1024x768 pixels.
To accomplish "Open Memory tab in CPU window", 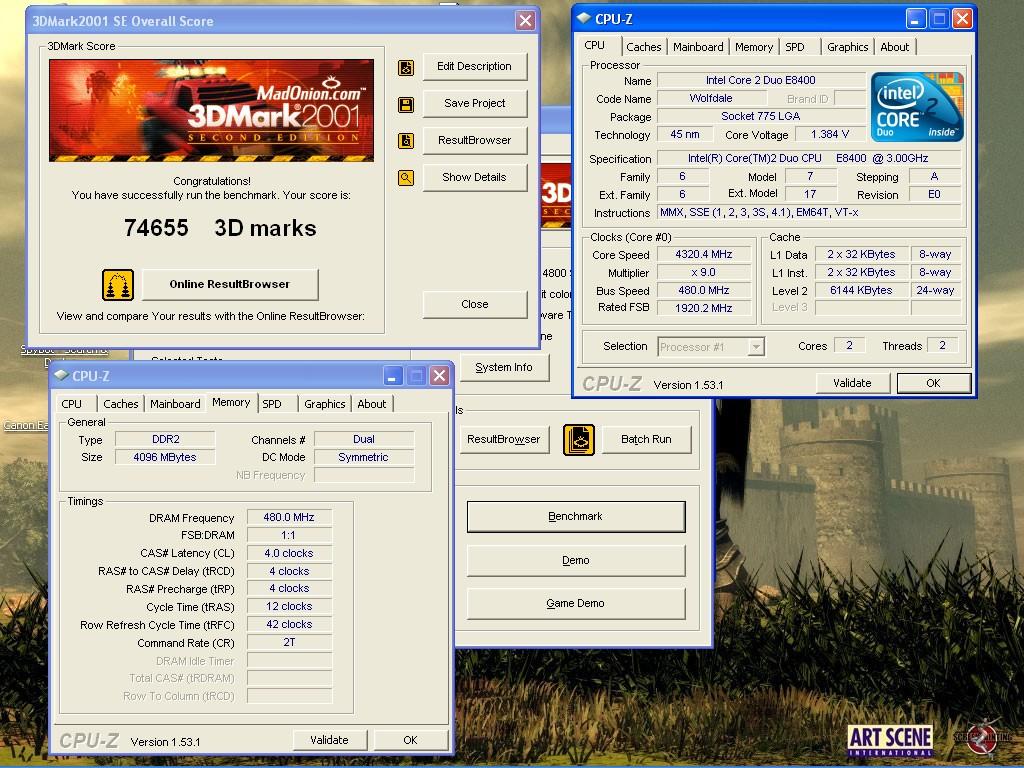I will 754,47.
